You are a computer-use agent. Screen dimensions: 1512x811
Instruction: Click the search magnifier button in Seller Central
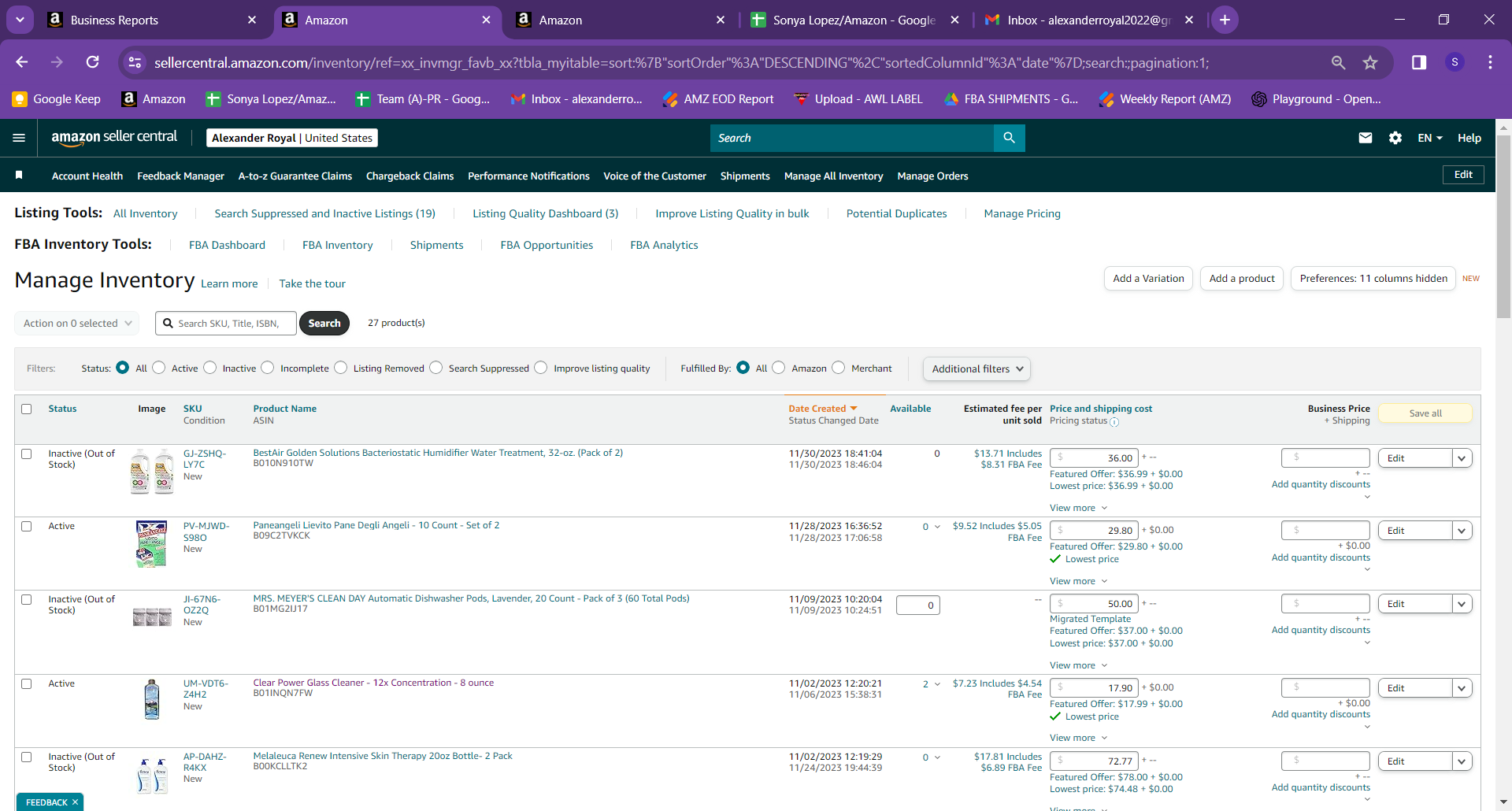1009,138
